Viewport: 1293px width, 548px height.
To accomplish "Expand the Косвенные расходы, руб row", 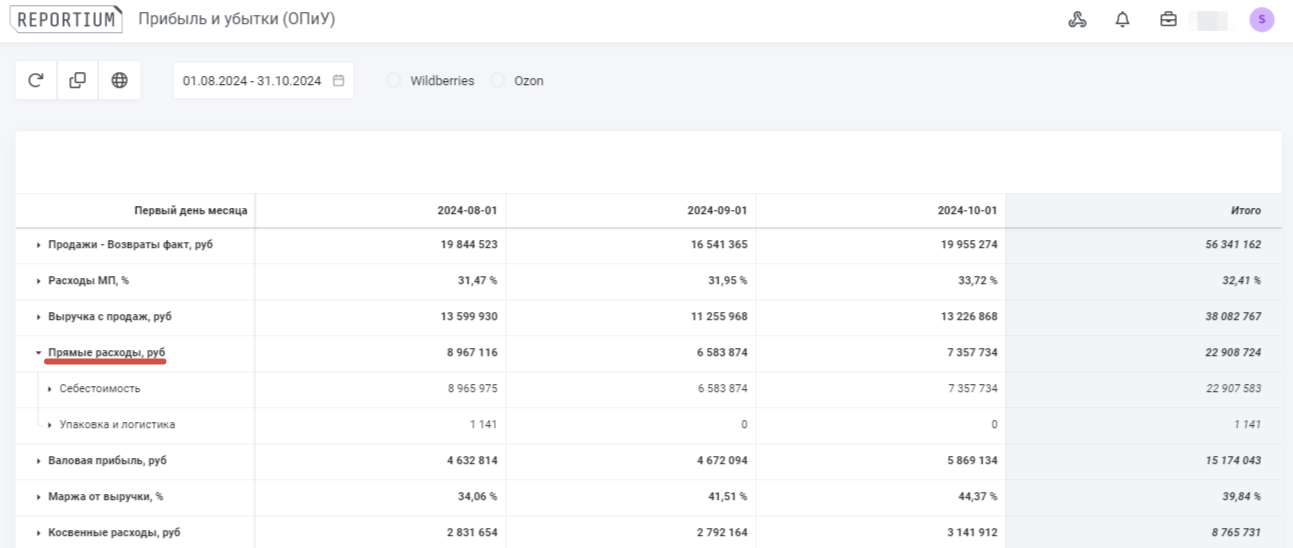I will point(38,533).
